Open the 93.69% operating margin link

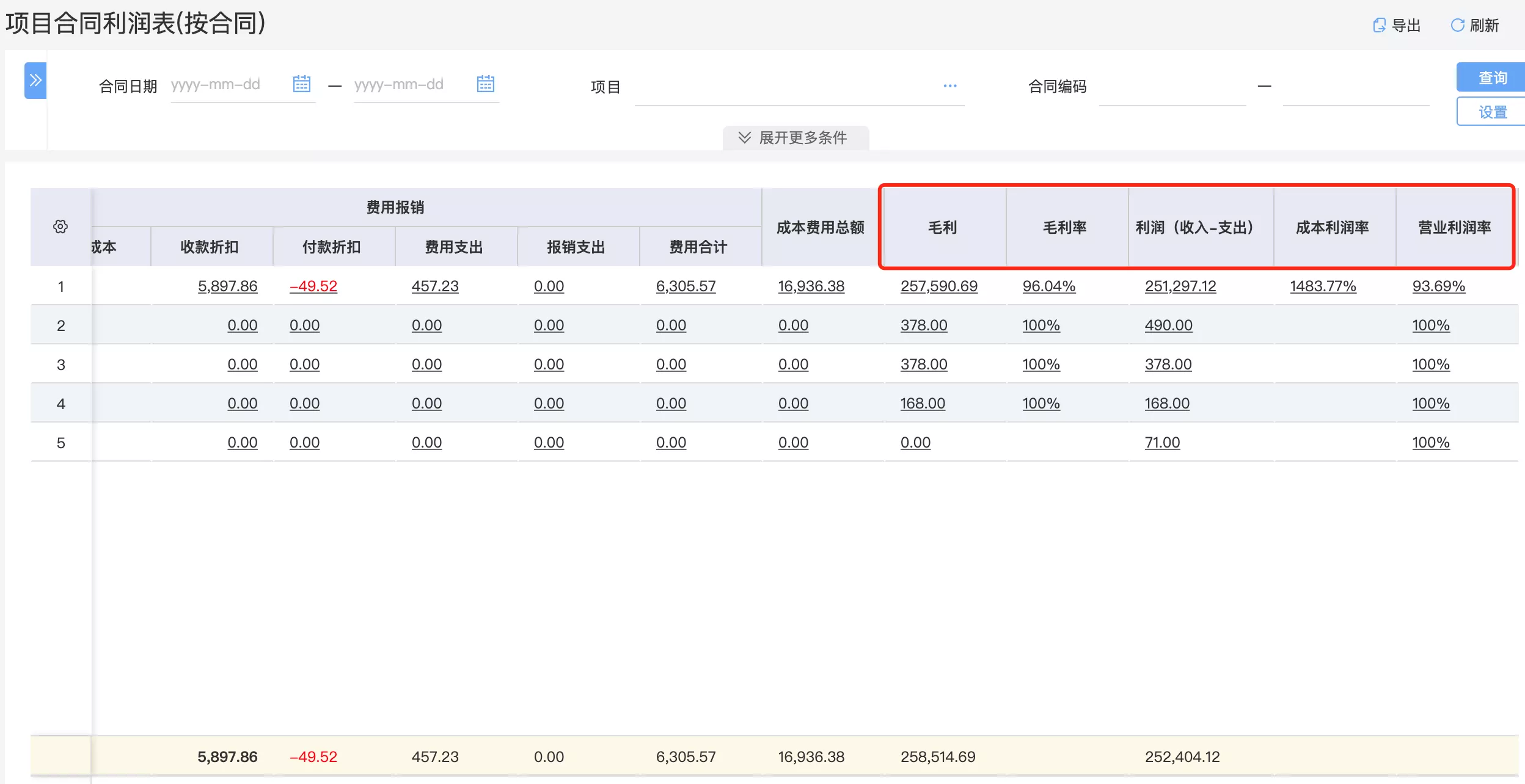[x=1439, y=286]
